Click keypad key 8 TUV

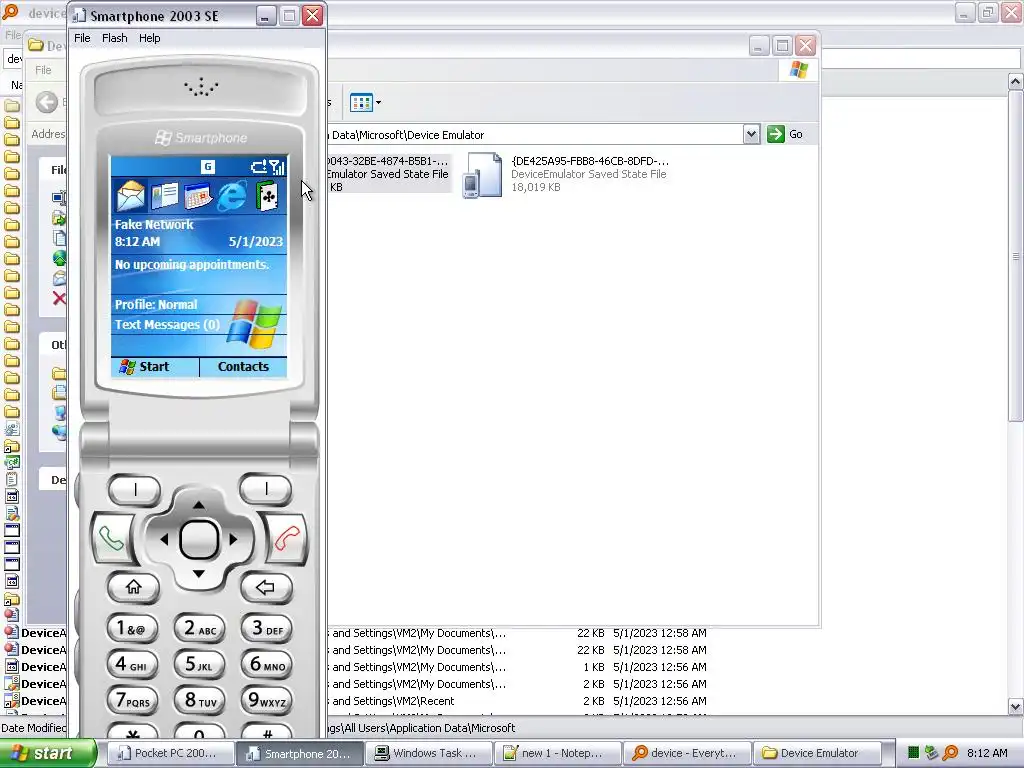pyautogui.click(x=199, y=700)
